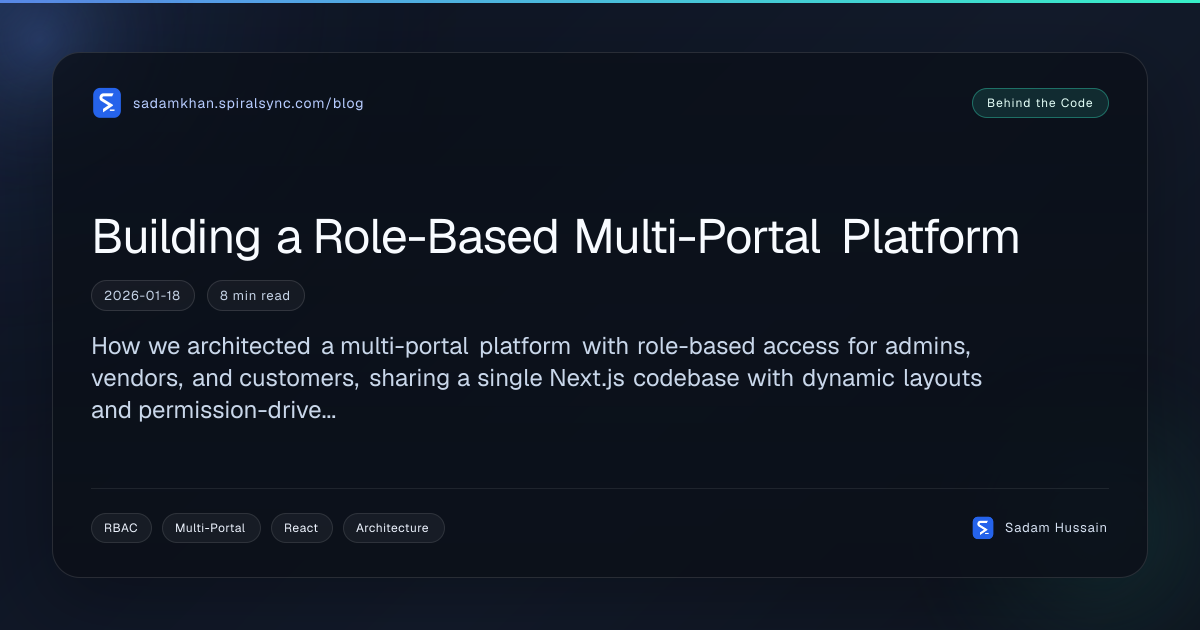The width and height of the screenshot is (1200, 630).
Task: Click the 2026-01-18 date pill
Action: (x=143, y=296)
